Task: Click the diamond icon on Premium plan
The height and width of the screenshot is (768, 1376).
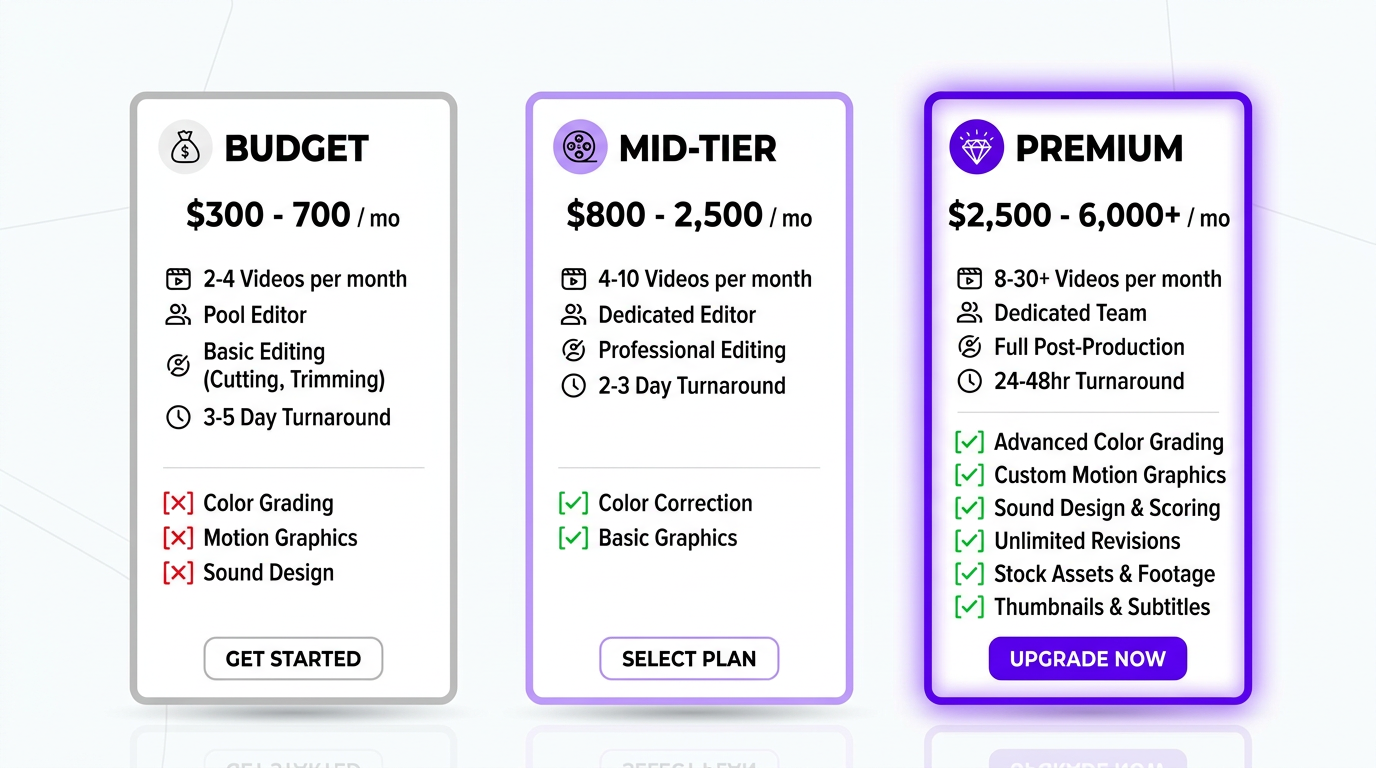Action: [977, 146]
